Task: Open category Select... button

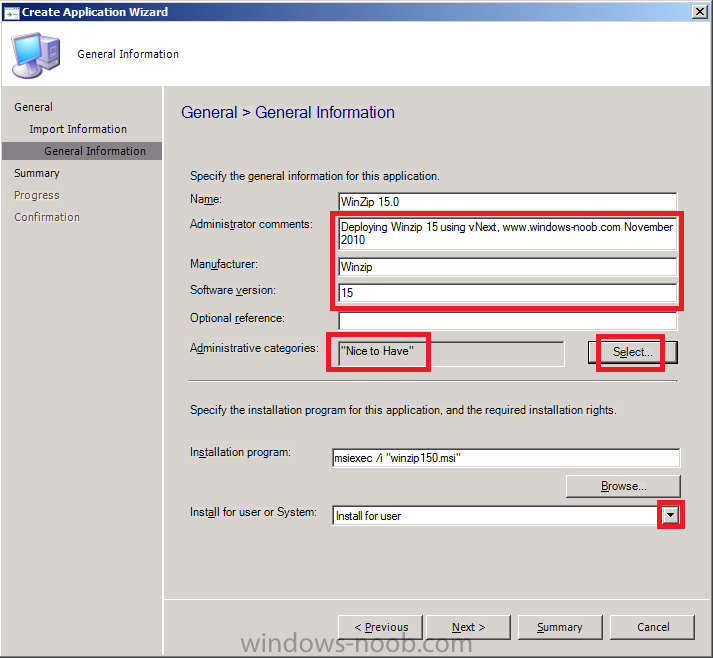Action: pyautogui.click(x=633, y=352)
